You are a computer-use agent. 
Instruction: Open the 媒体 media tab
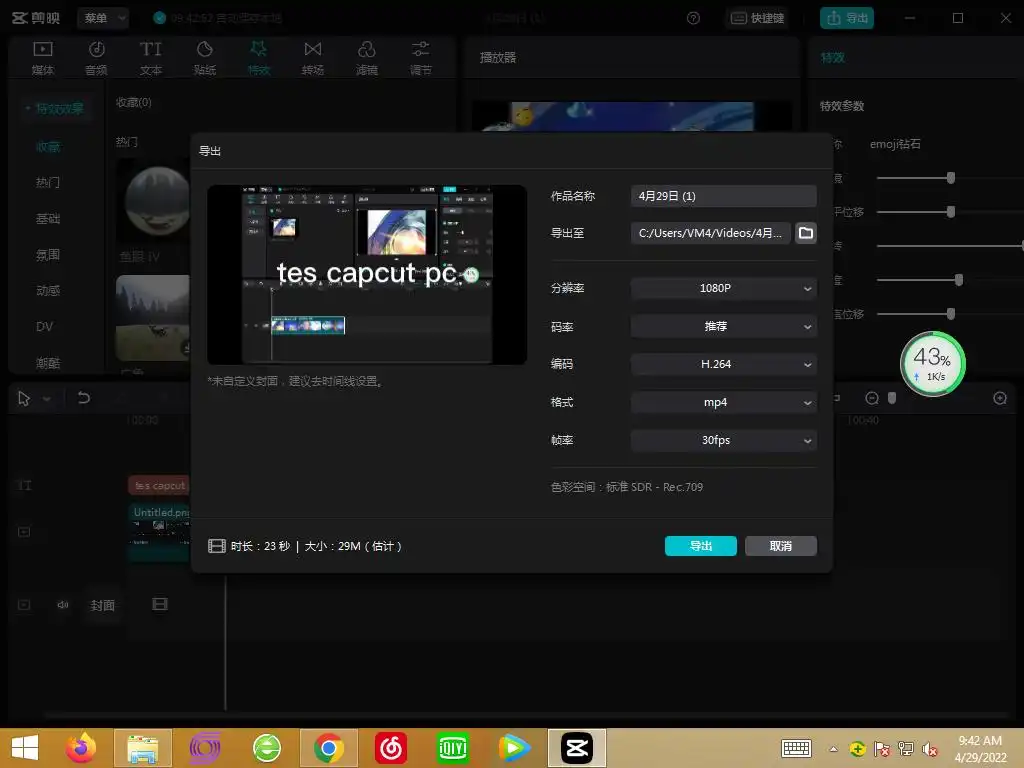tap(42, 57)
